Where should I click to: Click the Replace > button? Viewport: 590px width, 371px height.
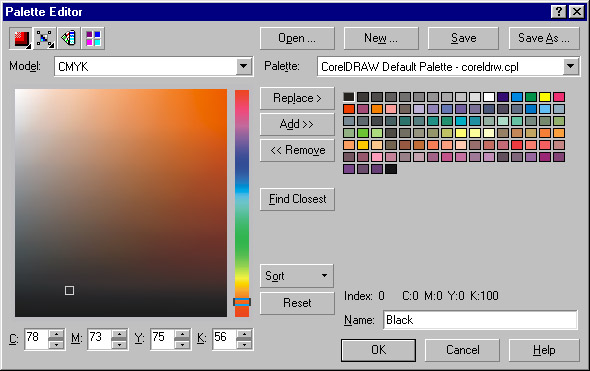pyautogui.click(x=297, y=98)
